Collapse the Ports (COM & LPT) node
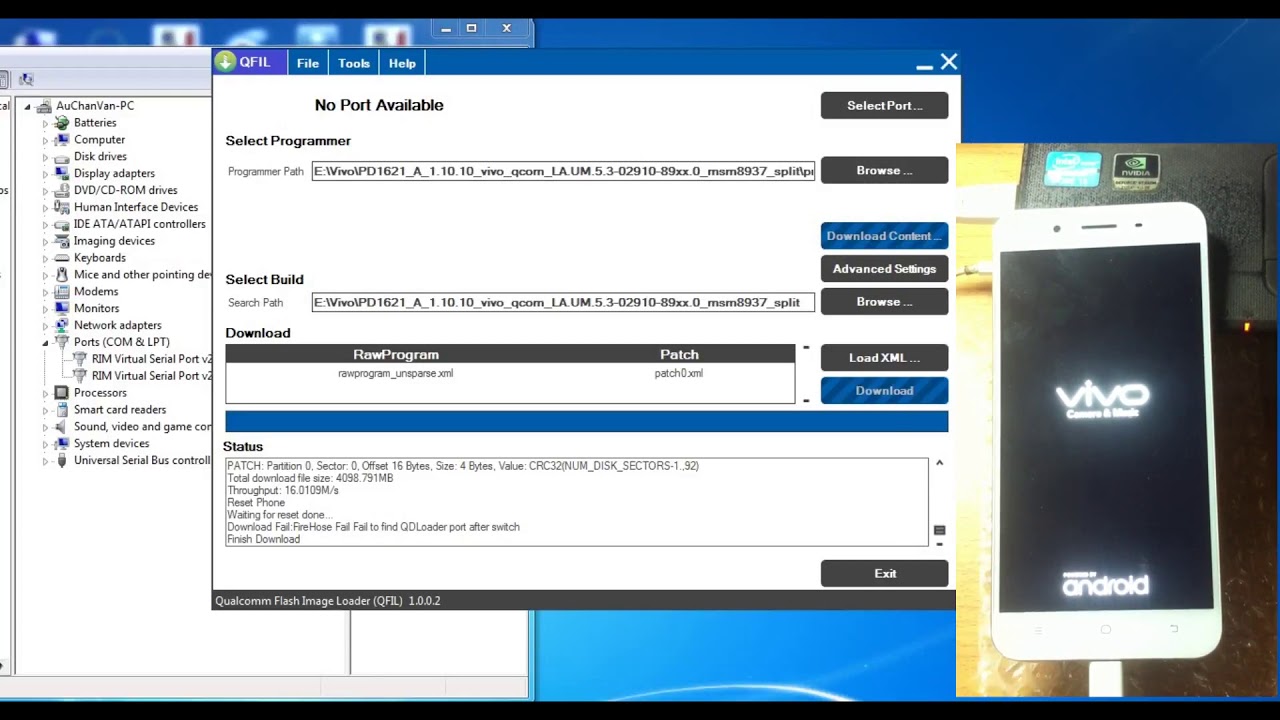 [45, 342]
